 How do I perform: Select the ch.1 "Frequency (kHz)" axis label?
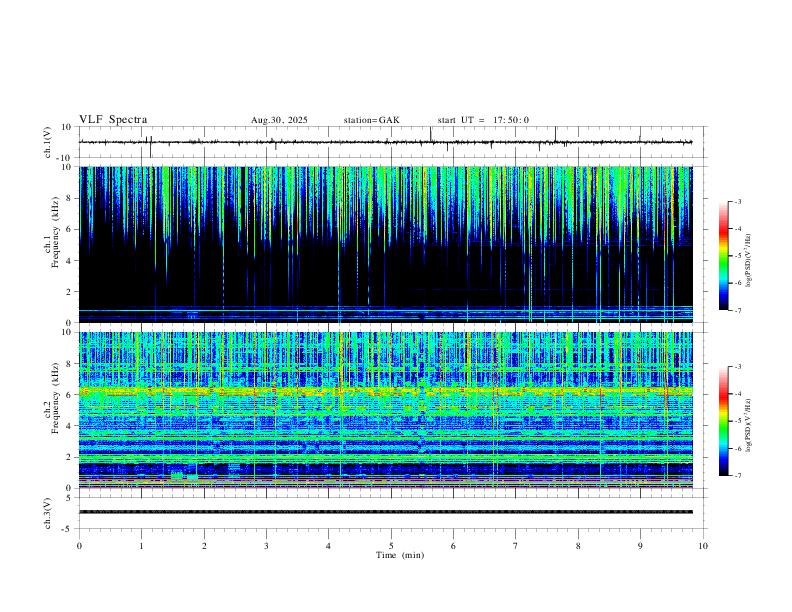point(56,232)
